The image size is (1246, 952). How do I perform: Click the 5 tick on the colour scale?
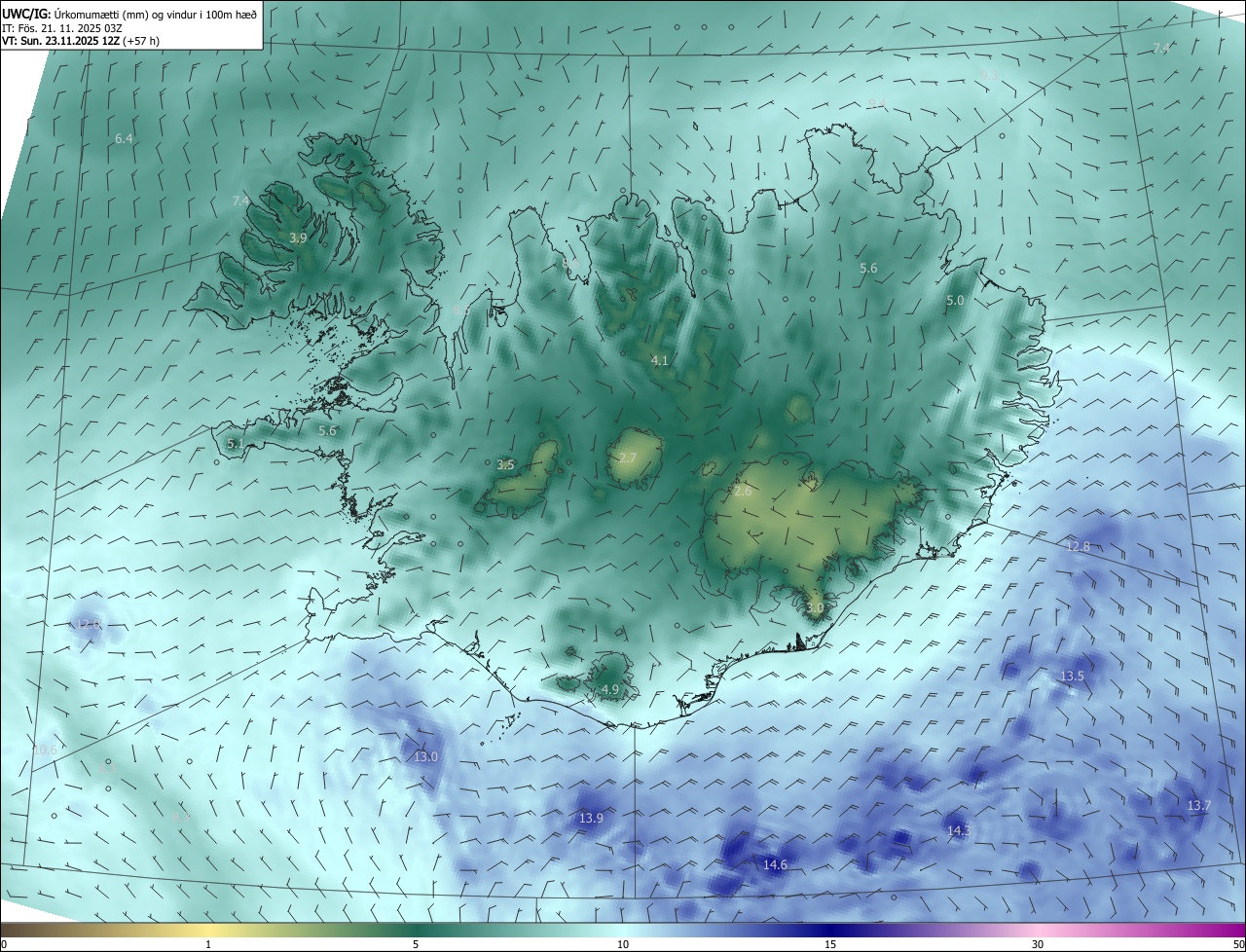click(416, 944)
